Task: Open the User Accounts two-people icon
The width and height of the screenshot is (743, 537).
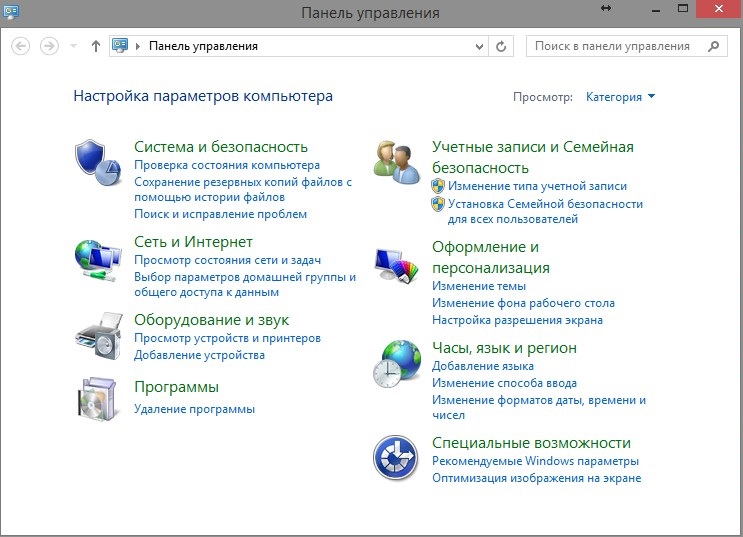Action: (397, 163)
